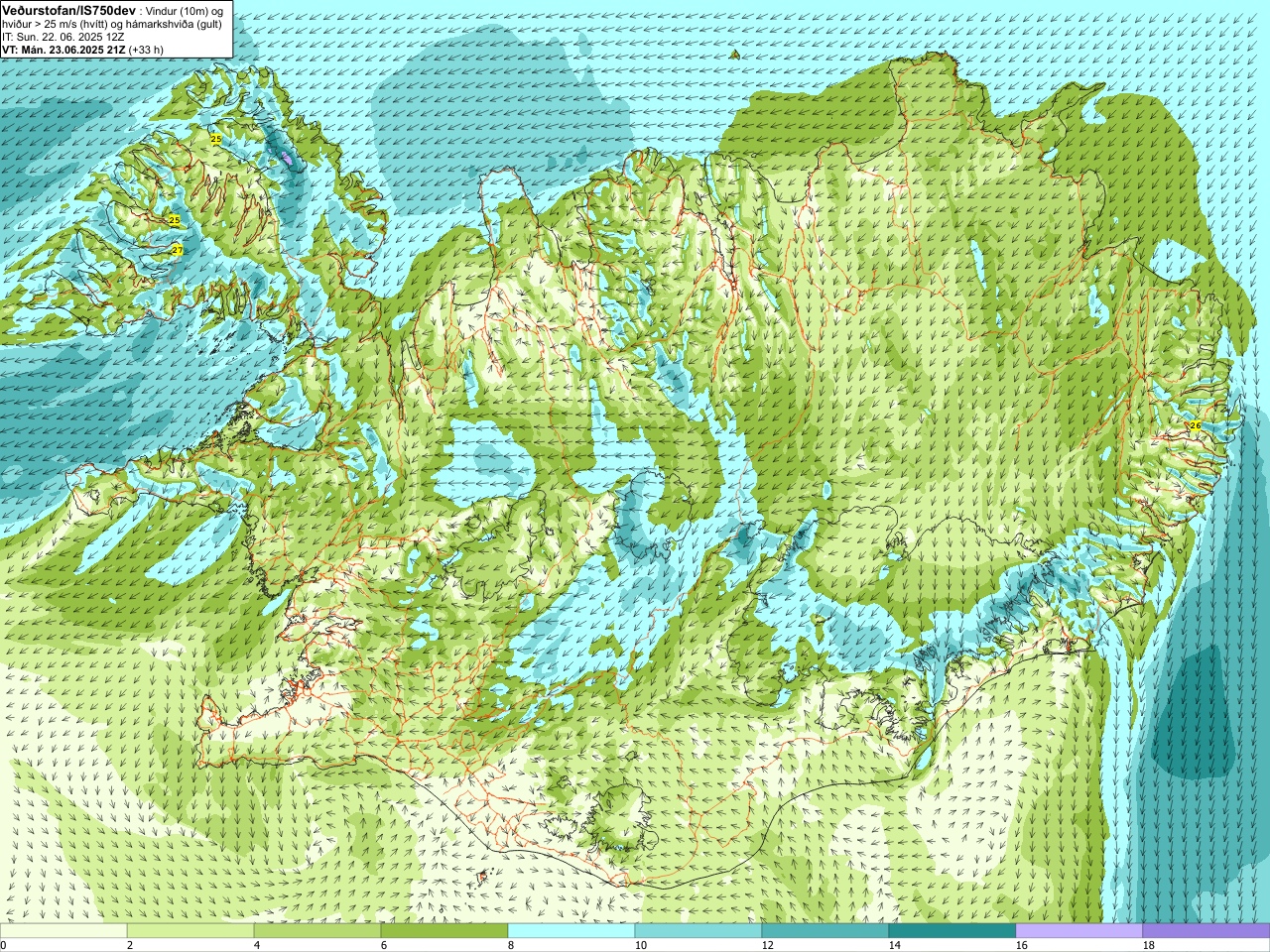Viewport: 1270px width, 952px height.
Task: Click the legend scale value 18
Action: tap(1149, 945)
